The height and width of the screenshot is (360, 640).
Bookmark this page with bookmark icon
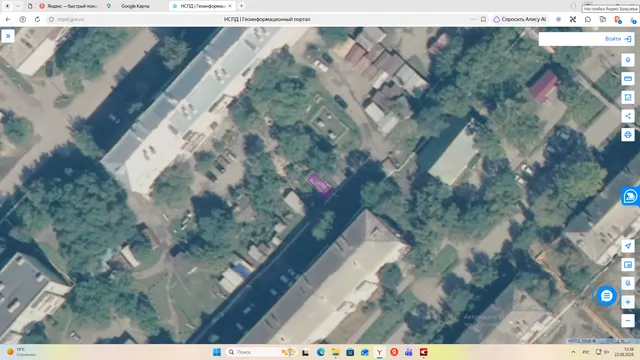pos(483,19)
